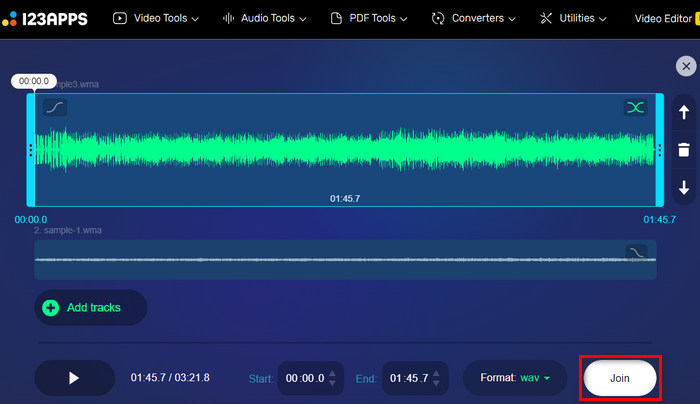Move the selected track up
This screenshot has height=404, width=700.
pyautogui.click(x=684, y=112)
